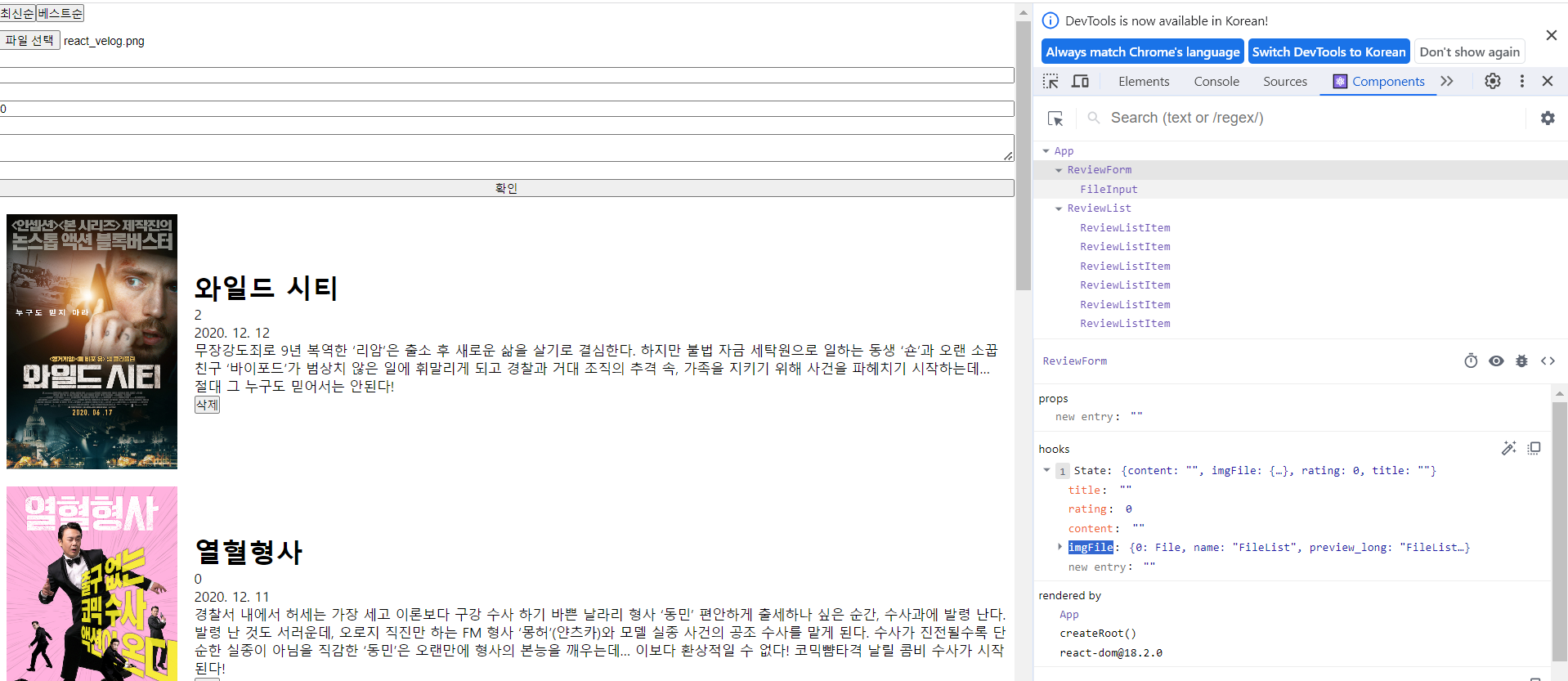This screenshot has width=1568, height=681.
Task: Click the eye icon to inspect matching DOM element
Action: [1496, 361]
